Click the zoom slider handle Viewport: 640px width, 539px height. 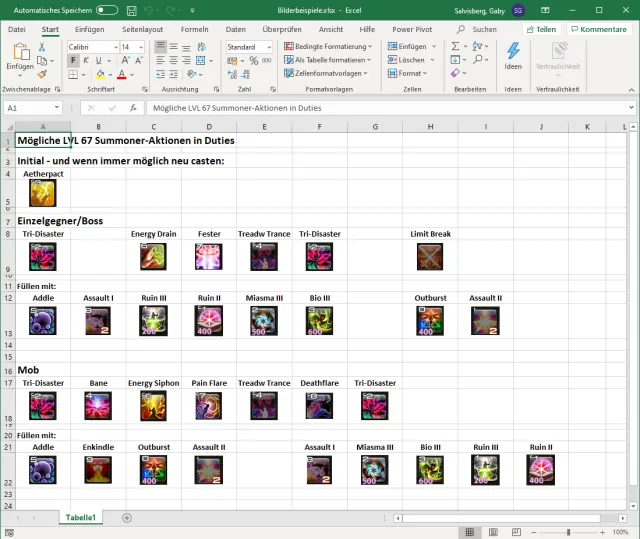click(569, 532)
